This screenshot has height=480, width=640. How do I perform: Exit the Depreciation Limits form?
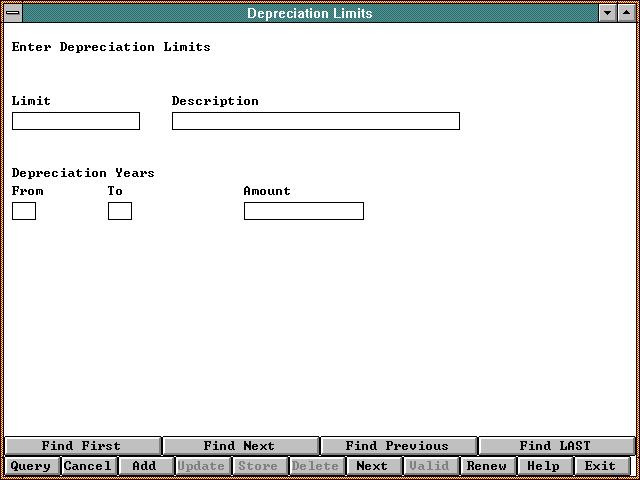point(601,466)
